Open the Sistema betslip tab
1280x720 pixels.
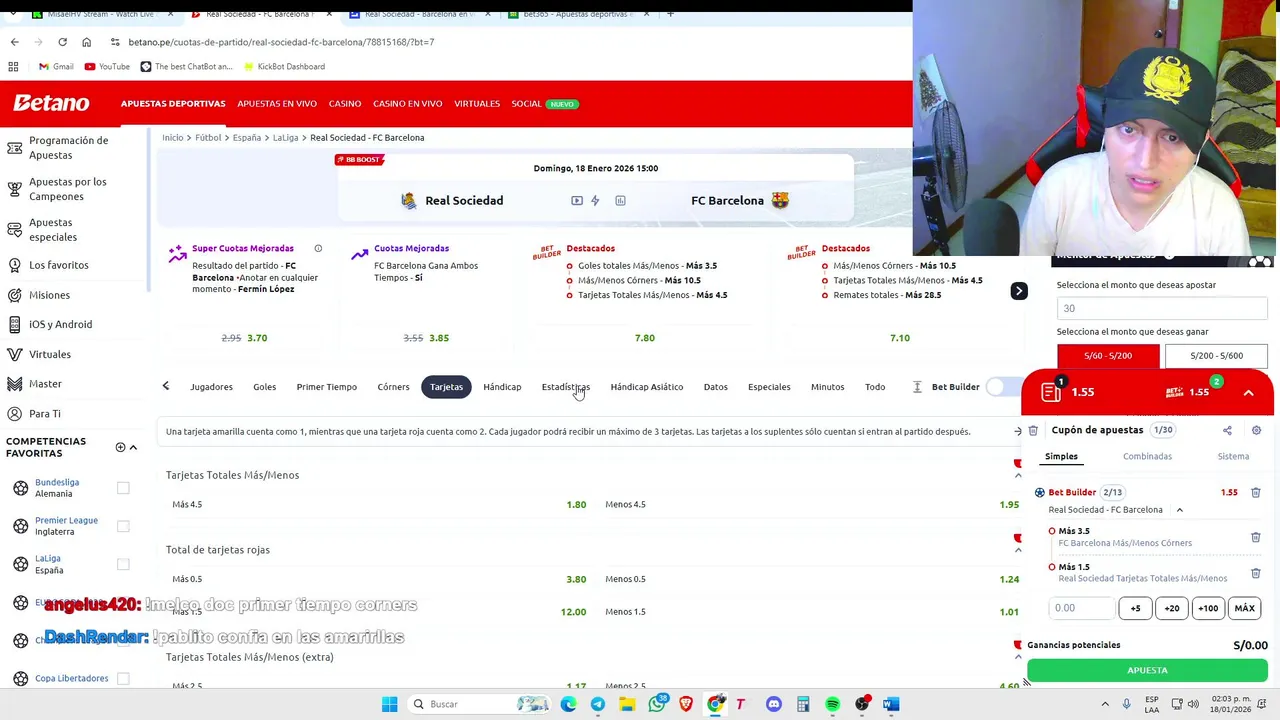coord(1233,456)
